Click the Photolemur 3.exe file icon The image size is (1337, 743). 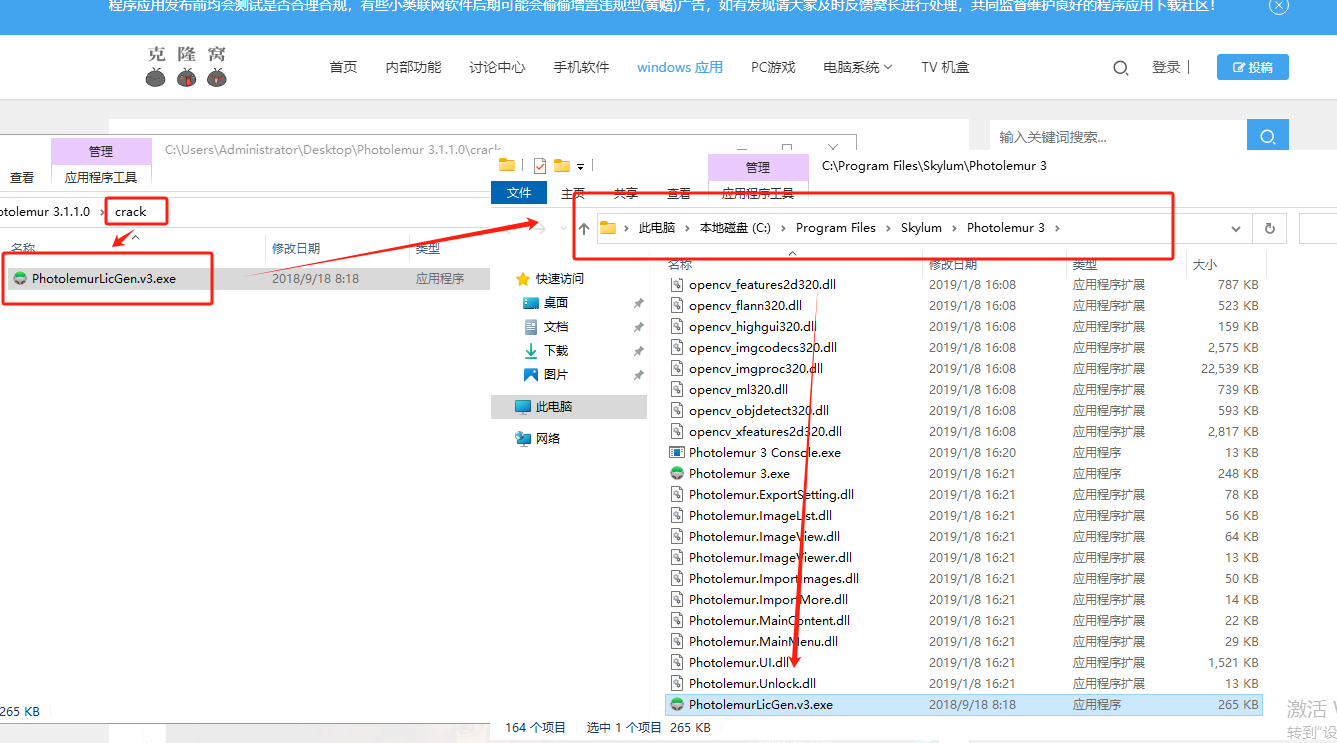(x=677, y=474)
